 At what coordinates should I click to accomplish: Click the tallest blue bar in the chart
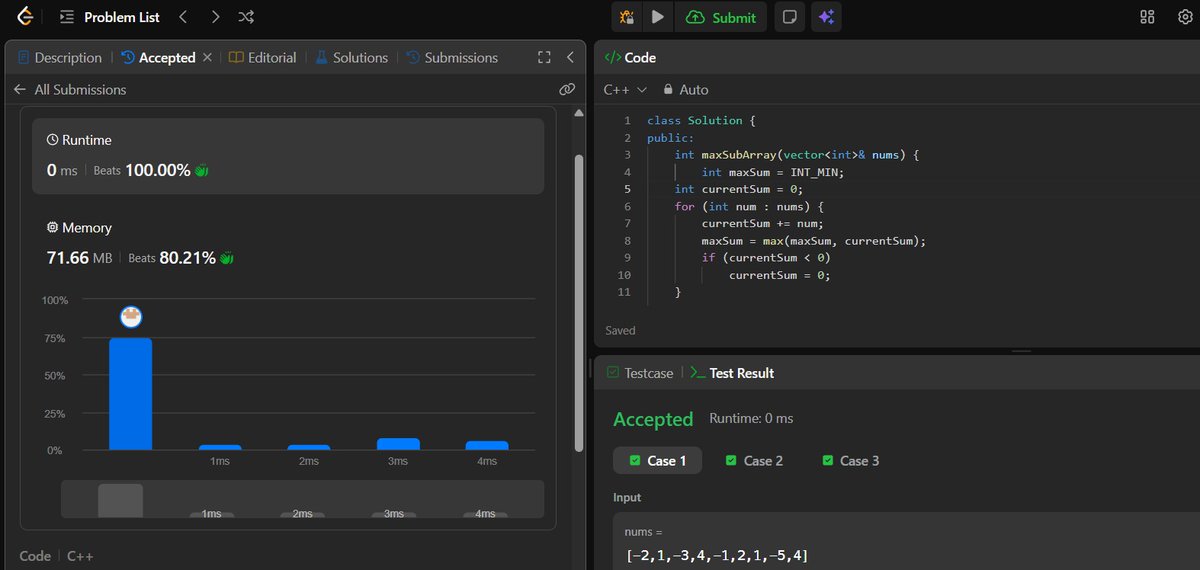pos(131,394)
